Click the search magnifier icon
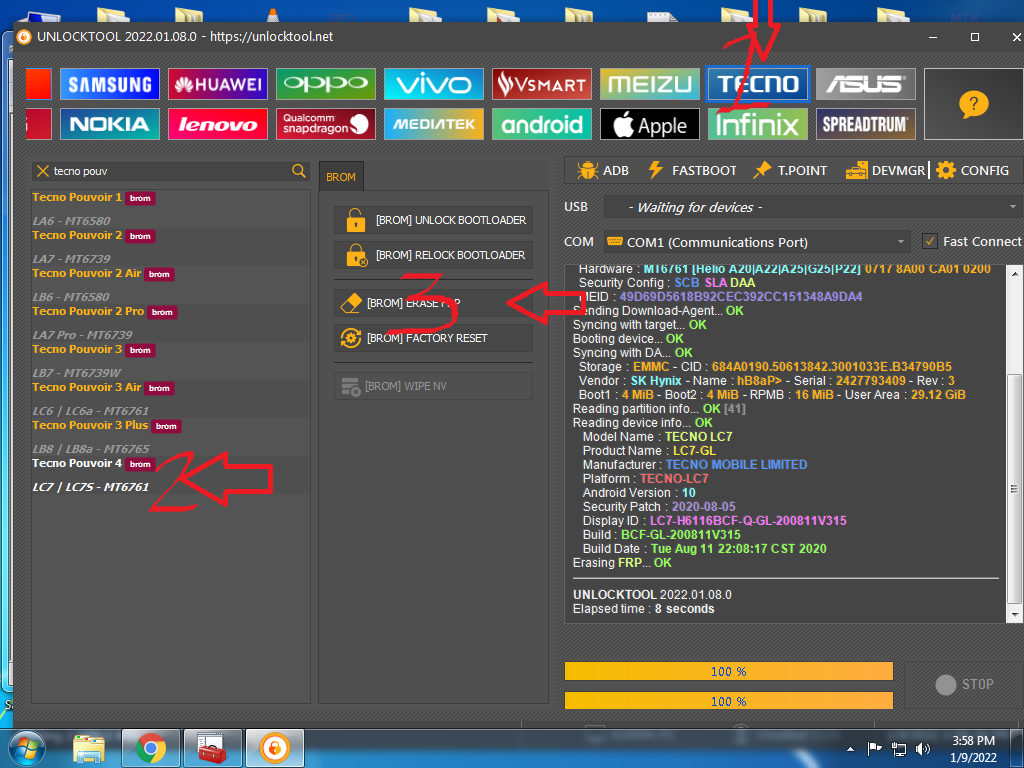The image size is (1024, 768). click(299, 171)
